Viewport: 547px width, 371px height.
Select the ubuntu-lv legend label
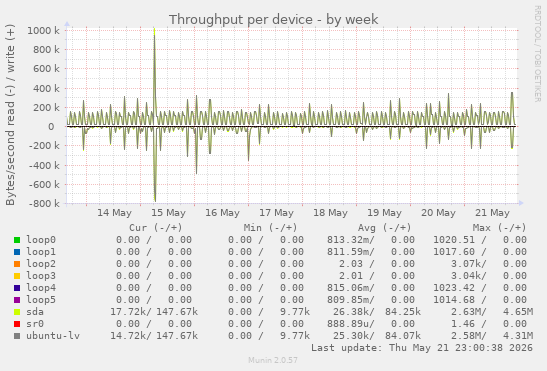click(53, 335)
